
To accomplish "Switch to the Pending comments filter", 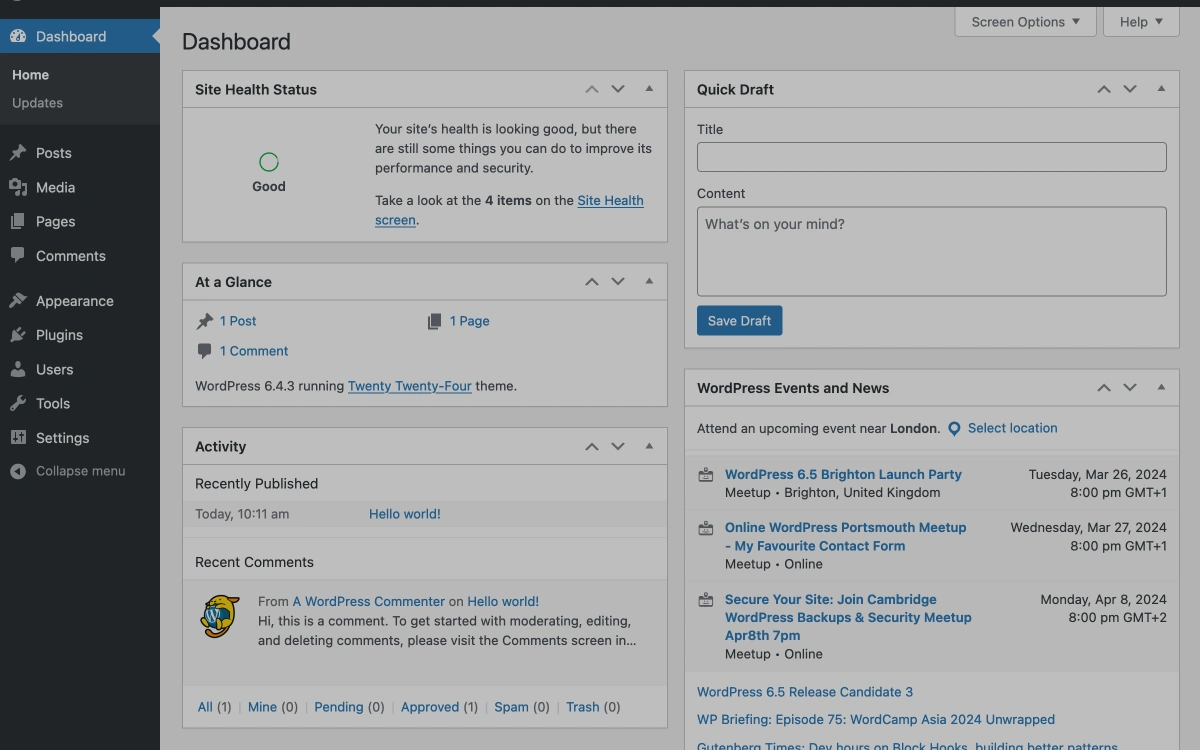I will pos(339,707).
